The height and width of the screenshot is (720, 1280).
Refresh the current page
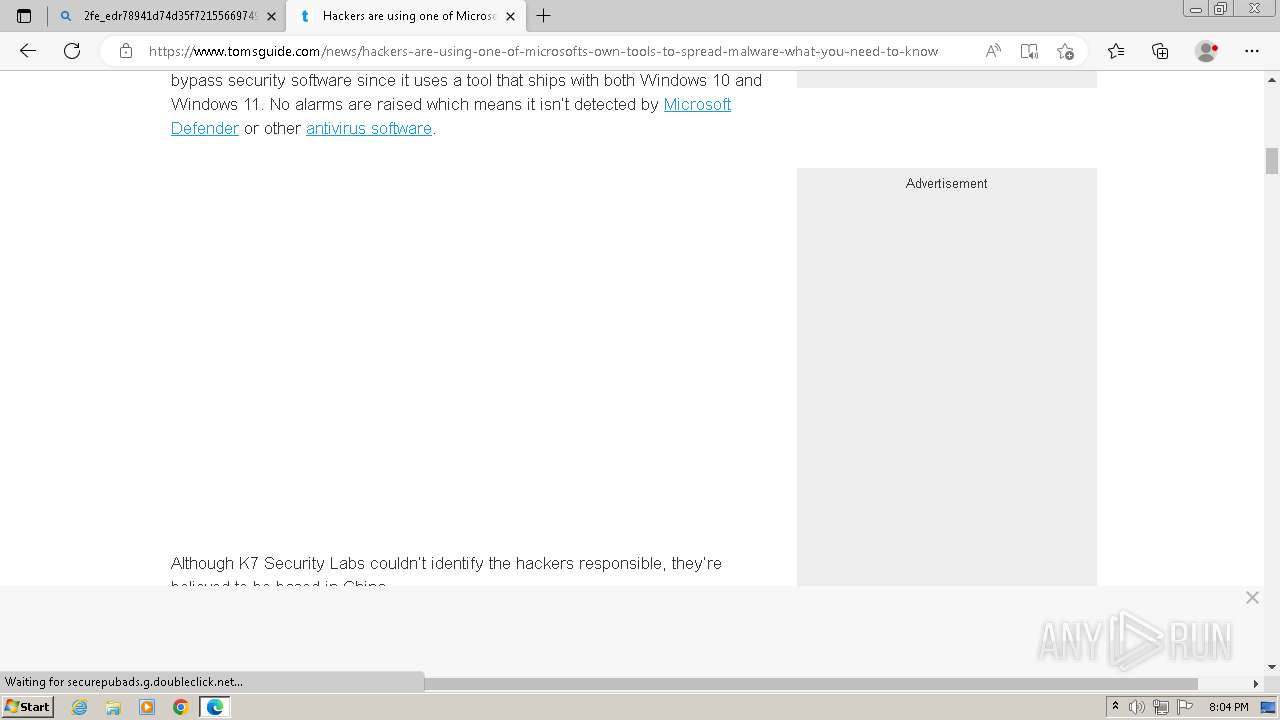pos(72,51)
